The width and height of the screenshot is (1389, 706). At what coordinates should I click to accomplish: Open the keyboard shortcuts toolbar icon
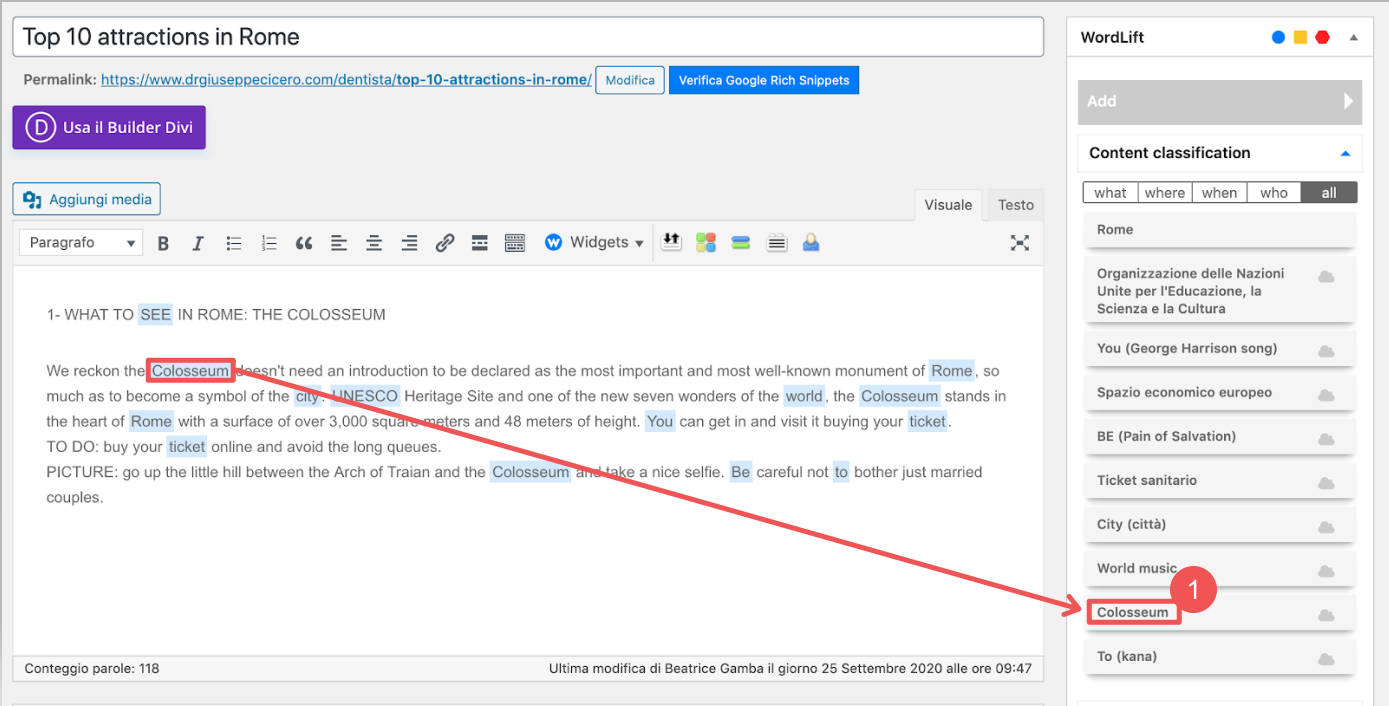click(514, 242)
